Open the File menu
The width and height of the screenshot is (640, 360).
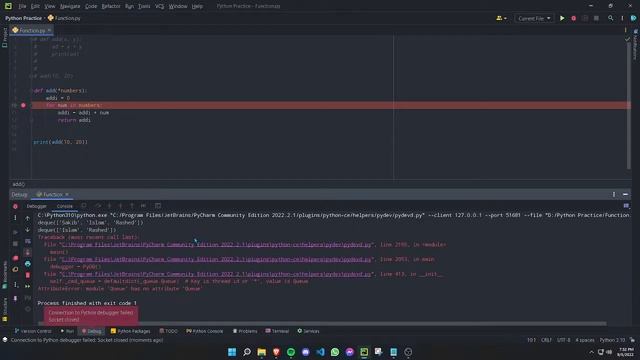point(22,6)
